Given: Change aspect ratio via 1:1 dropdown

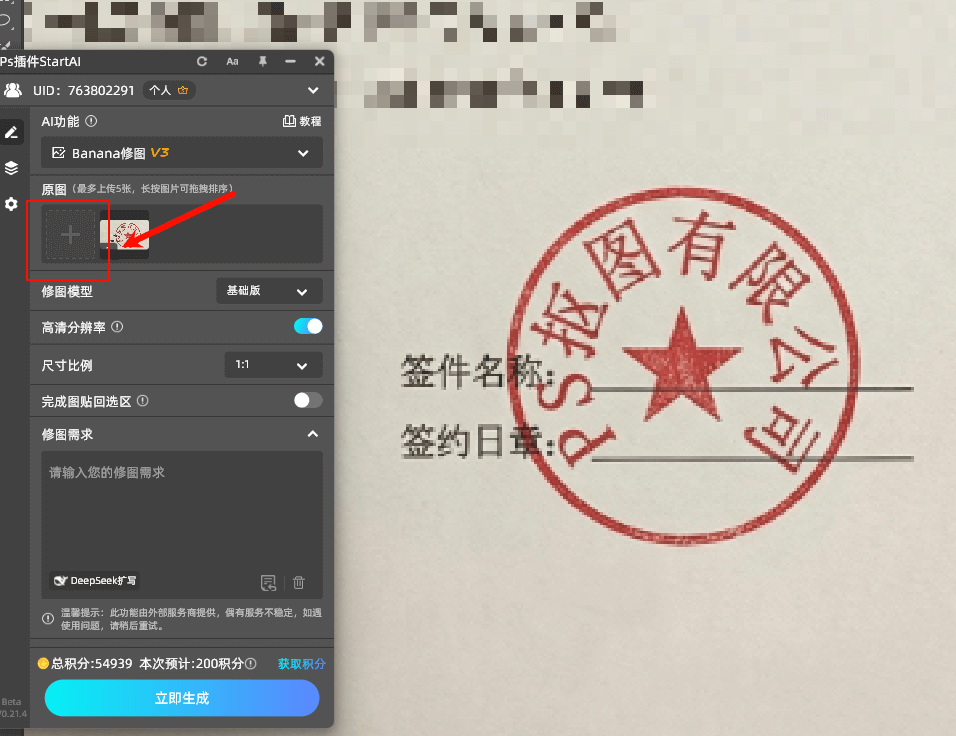Looking at the screenshot, I should pyautogui.click(x=272, y=365).
